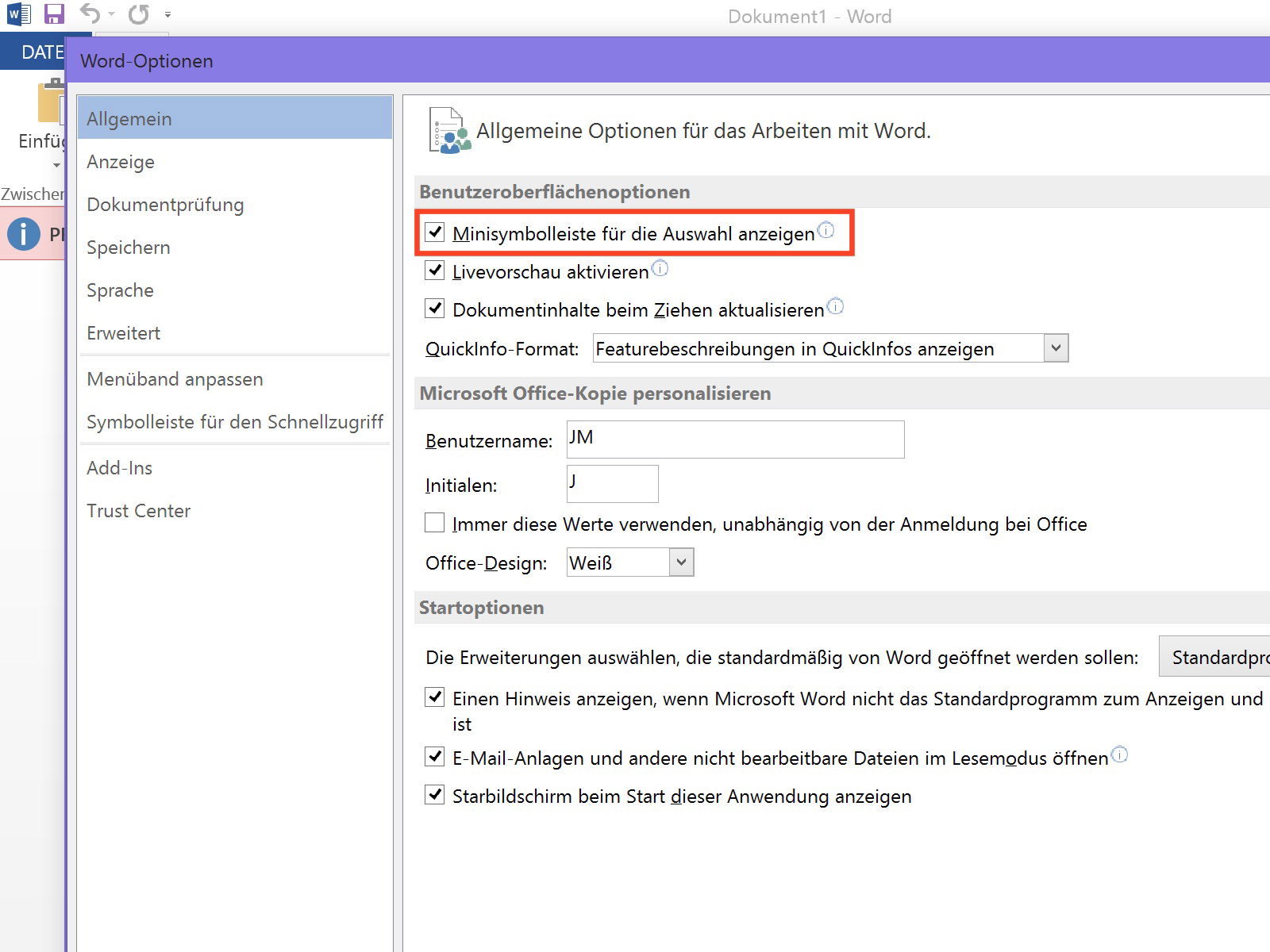Click the info icon beside Livevorschau aktivieren
Screen dimensions: 1270x952
(660, 268)
